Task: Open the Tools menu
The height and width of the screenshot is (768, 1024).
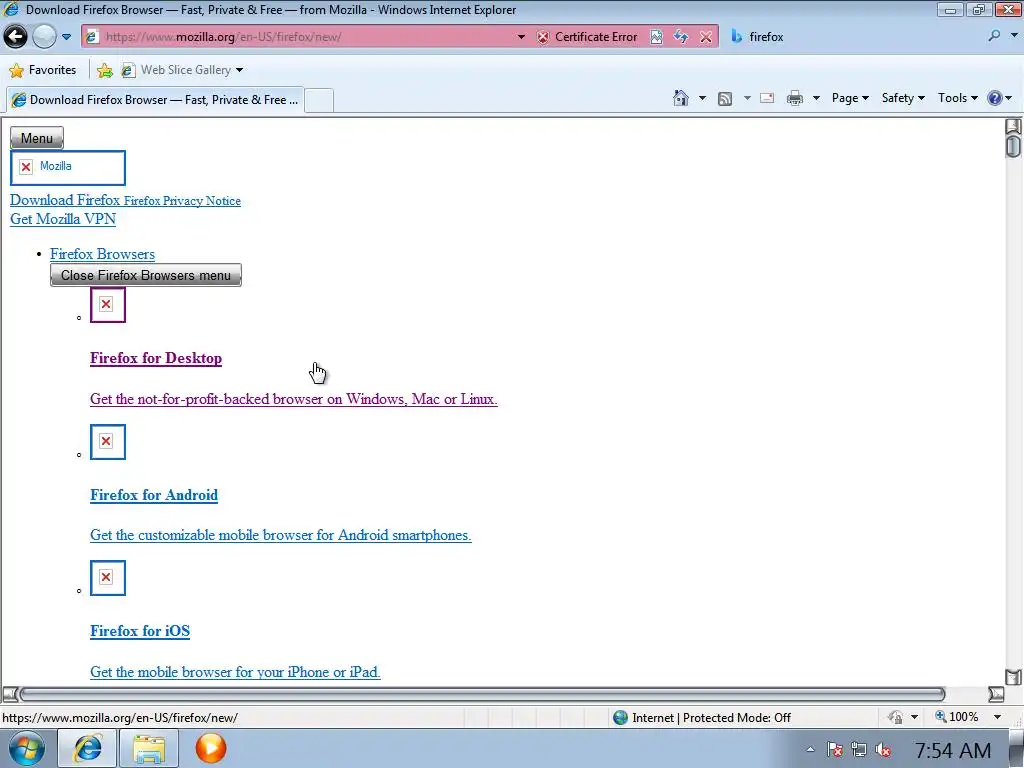Action: point(957,98)
